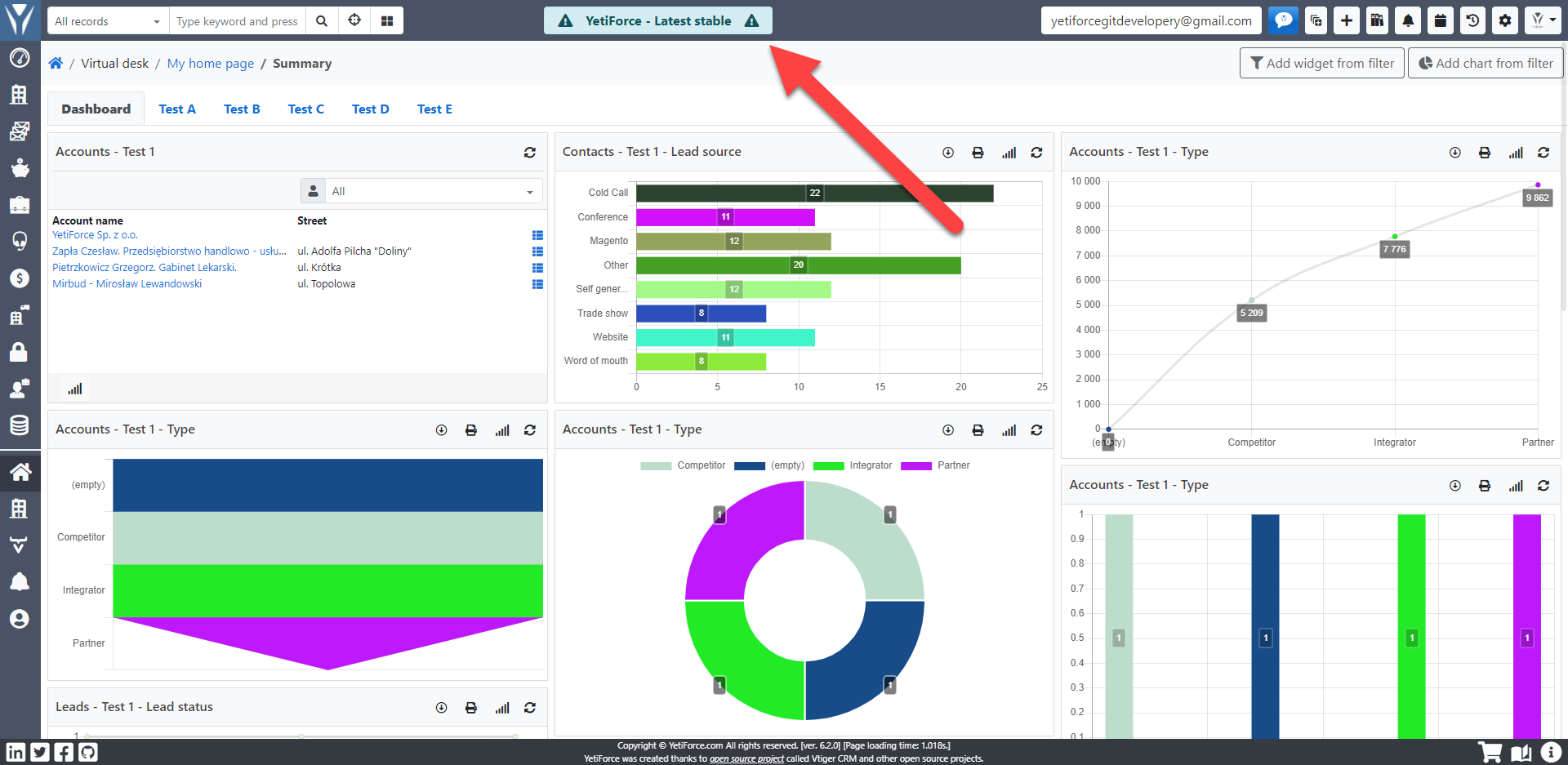
Task: Switch to Test A tab
Action: 177,109
